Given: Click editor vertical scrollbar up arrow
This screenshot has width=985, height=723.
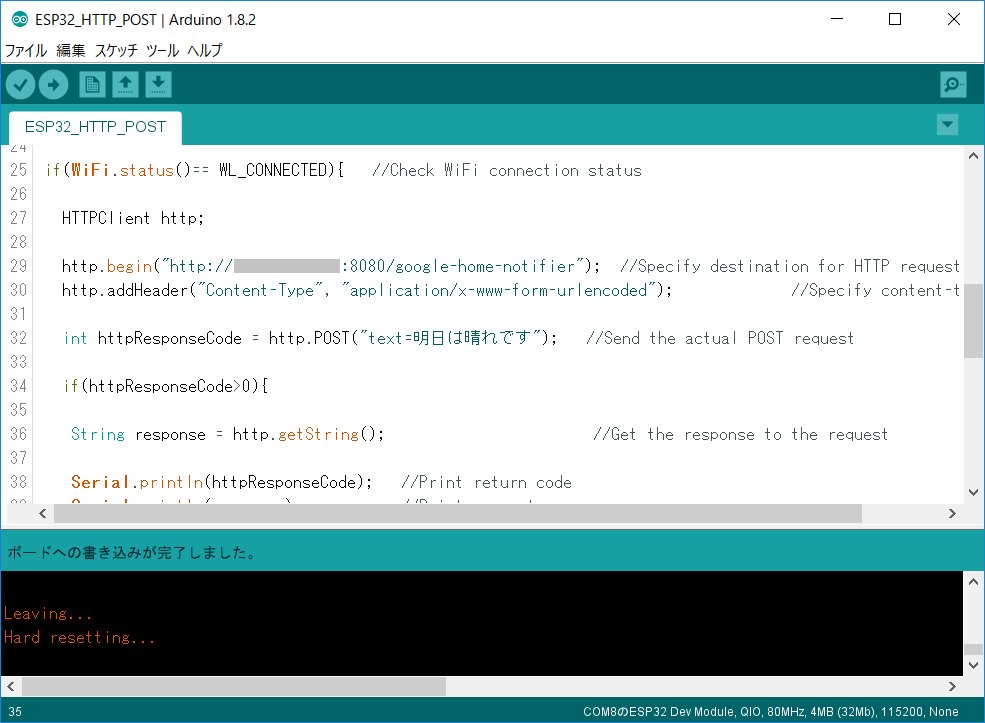Looking at the screenshot, I should [x=973, y=155].
